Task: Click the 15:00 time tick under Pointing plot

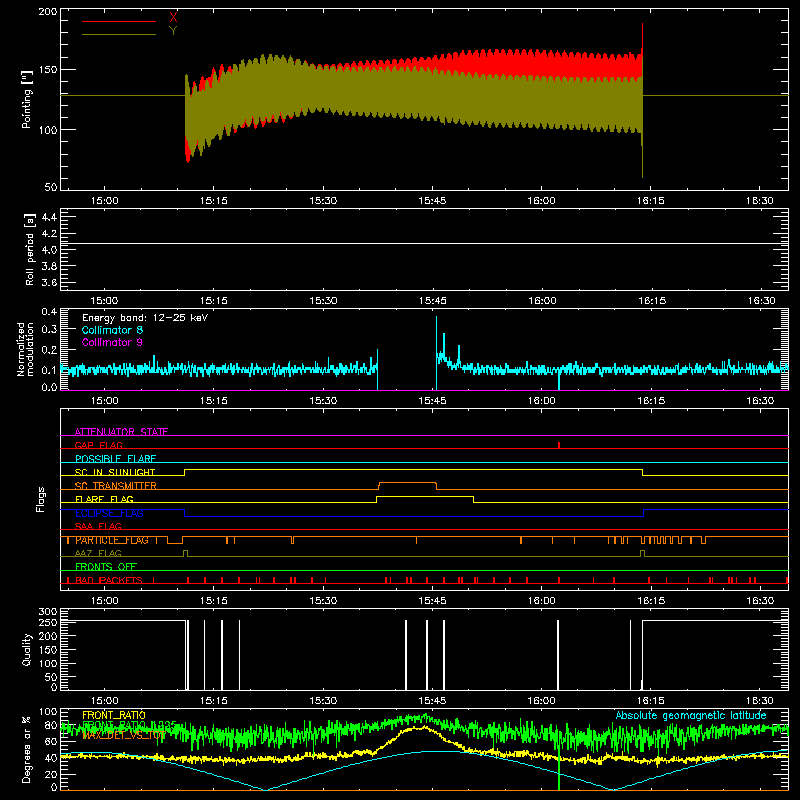Action: point(105,201)
